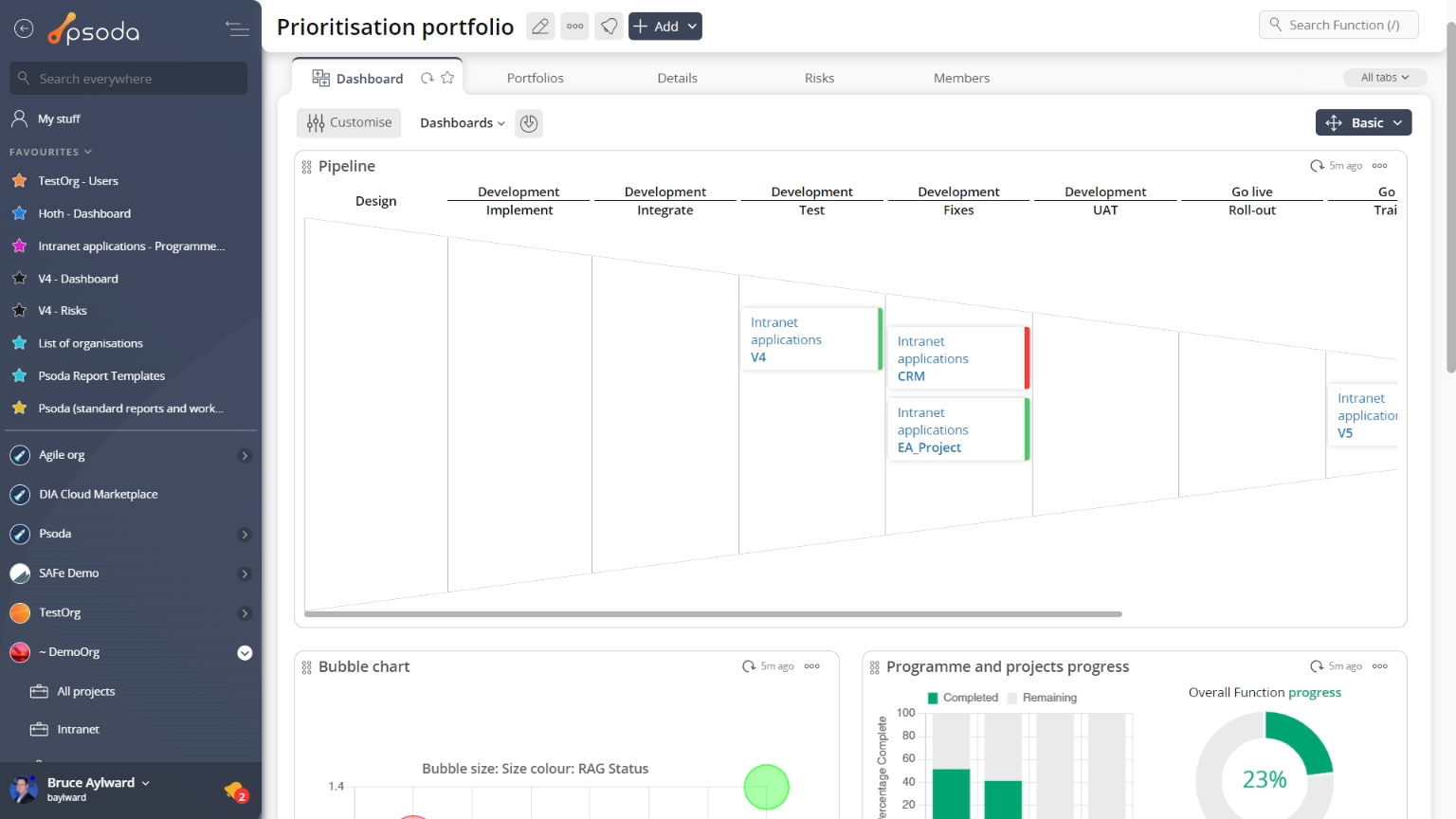Open the three-dots more menu beside title
The width and height of the screenshot is (1456, 819).
point(574,27)
